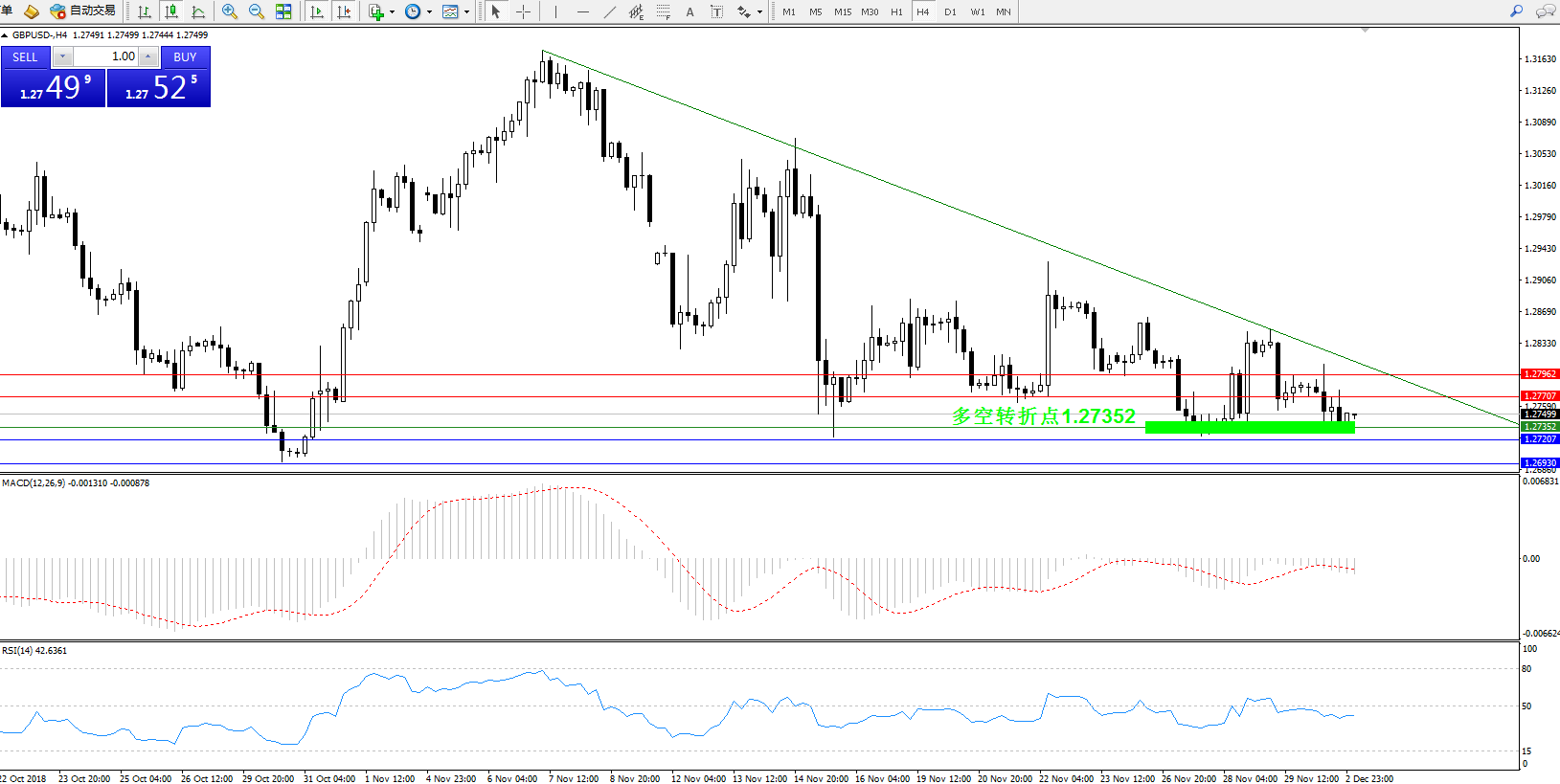
Task: Click the lot size field showing 1.00
Action: click(x=106, y=56)
